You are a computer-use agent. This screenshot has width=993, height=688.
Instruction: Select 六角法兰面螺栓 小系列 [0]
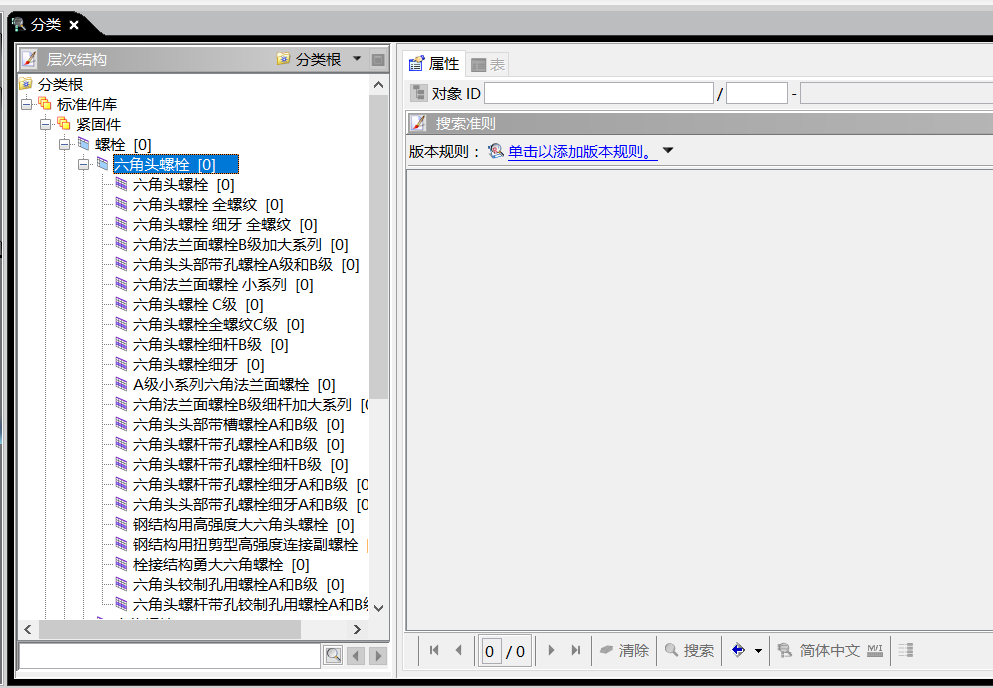[223, 285]
